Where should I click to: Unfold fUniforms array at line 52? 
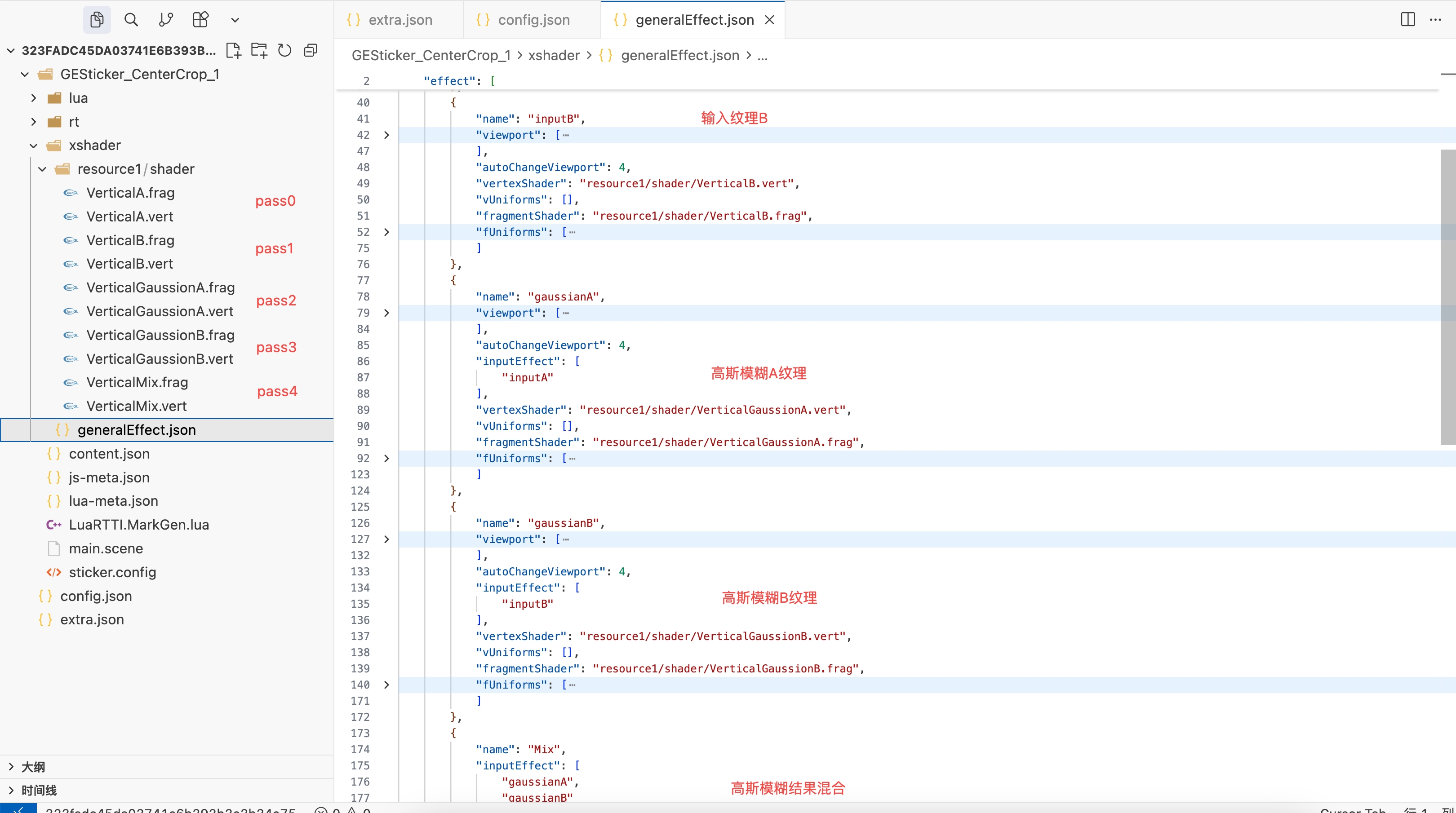click(386, 232)
